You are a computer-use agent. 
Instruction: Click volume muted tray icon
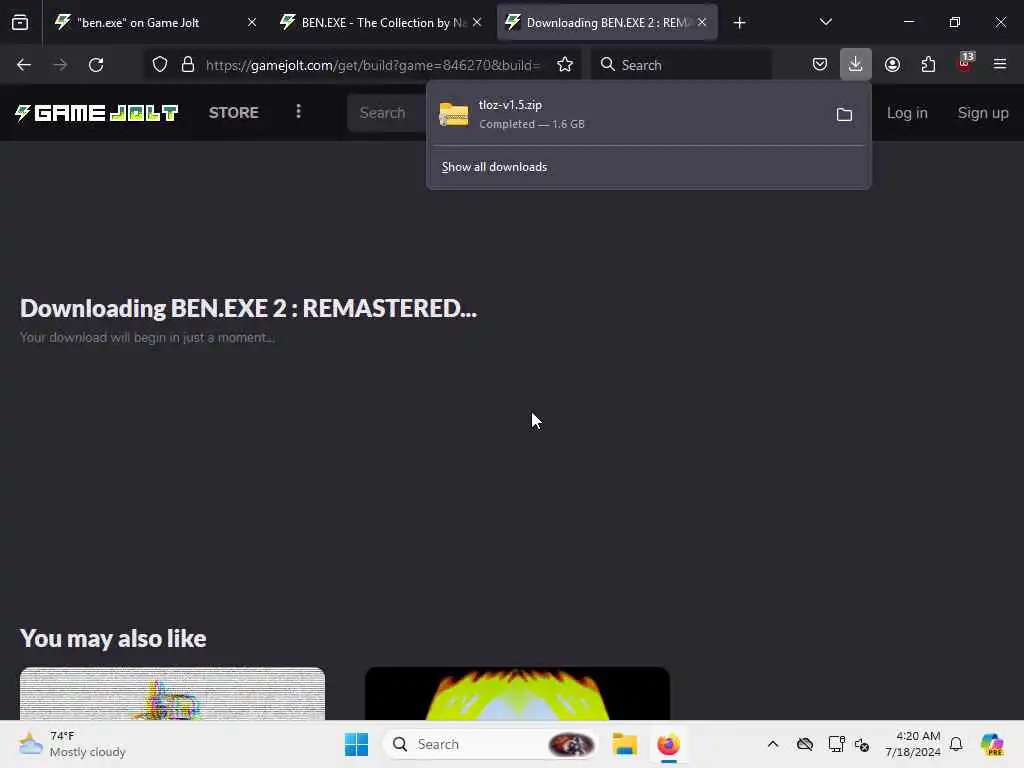pyautogui.click(x=862, y=744)
